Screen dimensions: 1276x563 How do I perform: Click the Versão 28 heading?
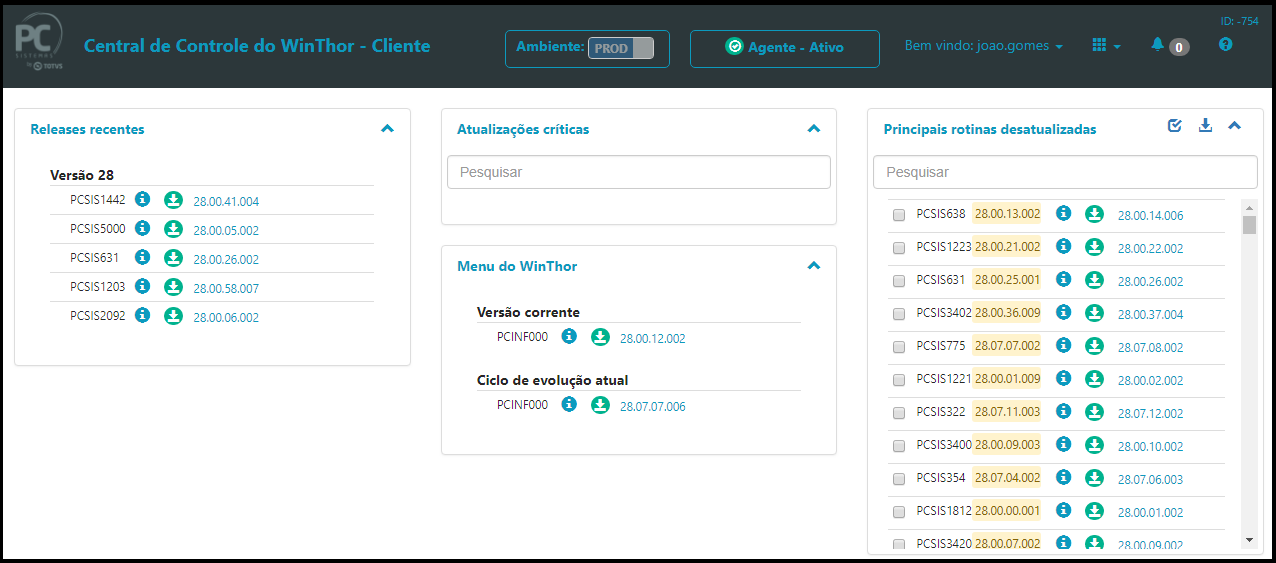pos(82,175)
